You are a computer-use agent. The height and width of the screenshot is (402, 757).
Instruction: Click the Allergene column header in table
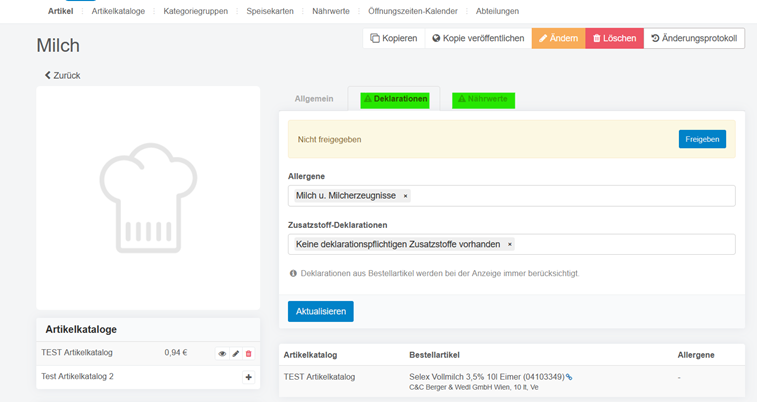(696, 355)
